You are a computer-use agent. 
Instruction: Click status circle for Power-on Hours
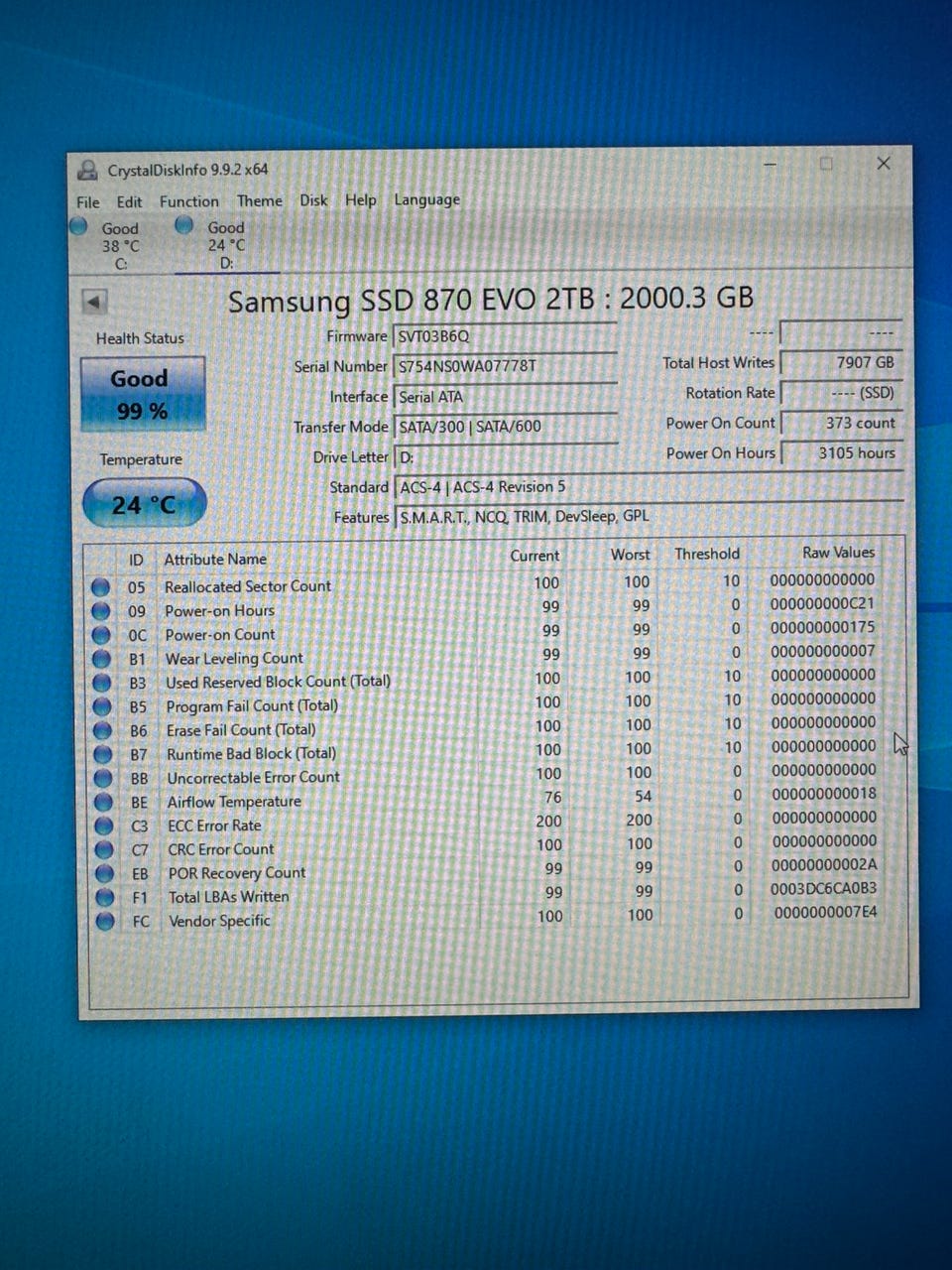coord(100,610)
